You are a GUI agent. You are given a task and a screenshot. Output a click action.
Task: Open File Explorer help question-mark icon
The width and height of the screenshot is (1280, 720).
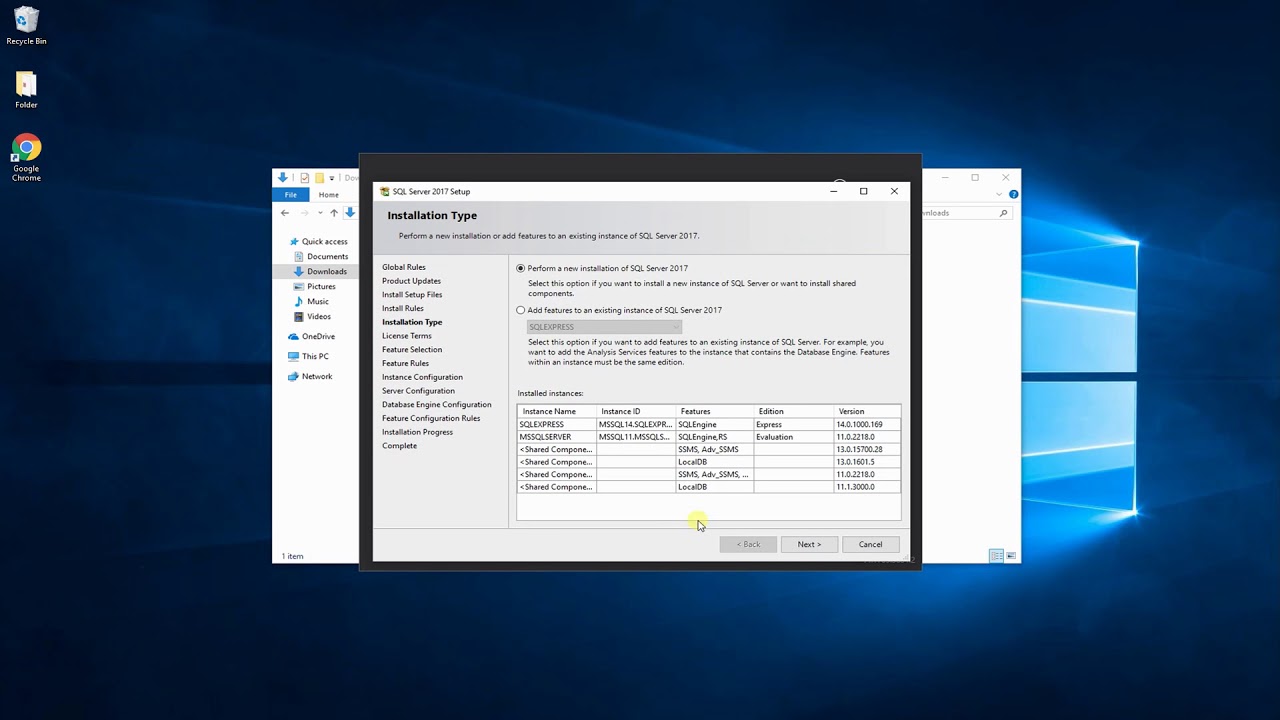tap(1013, 194)
